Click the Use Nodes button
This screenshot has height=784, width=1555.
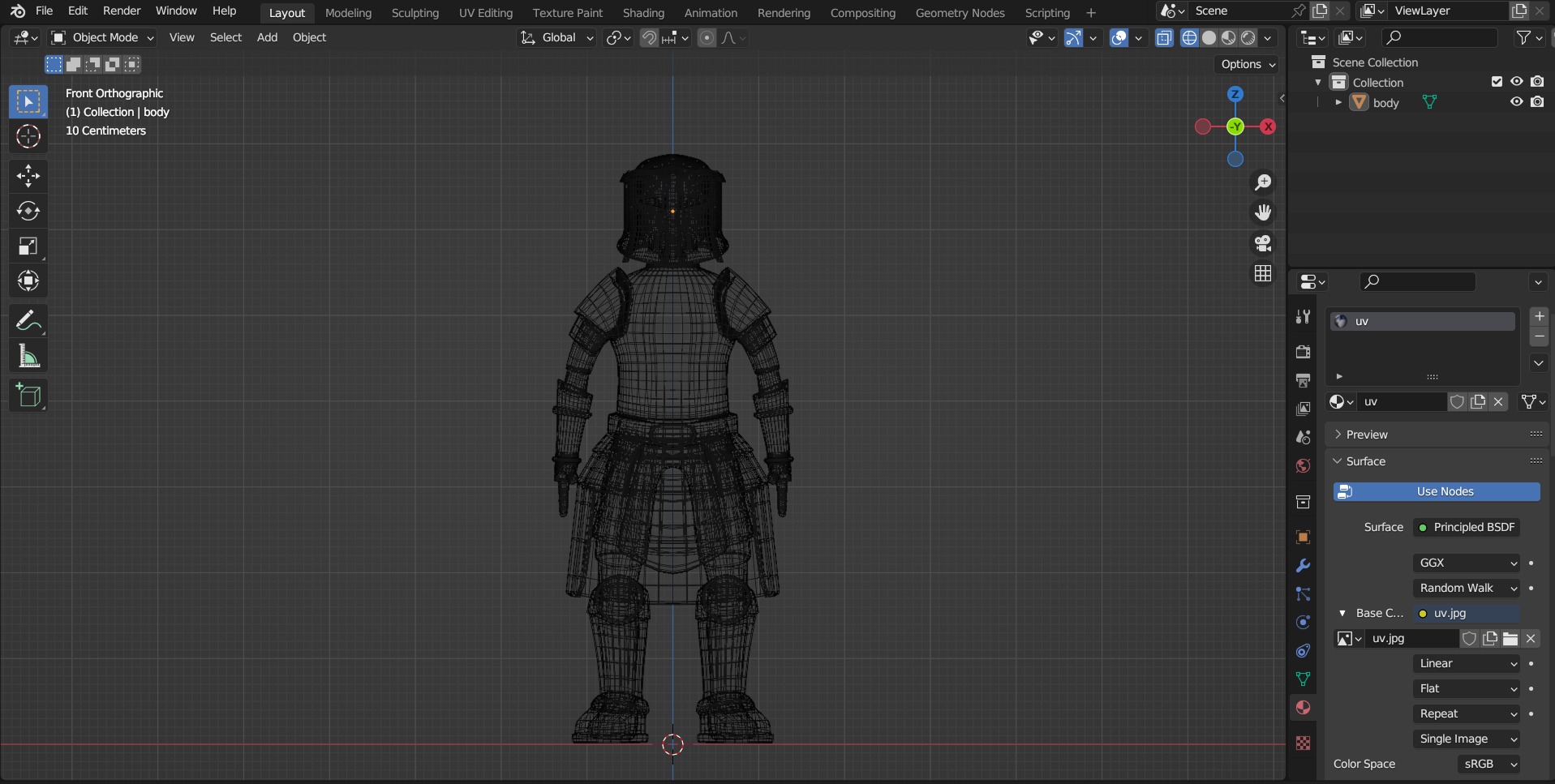(x=1437, y=491)
